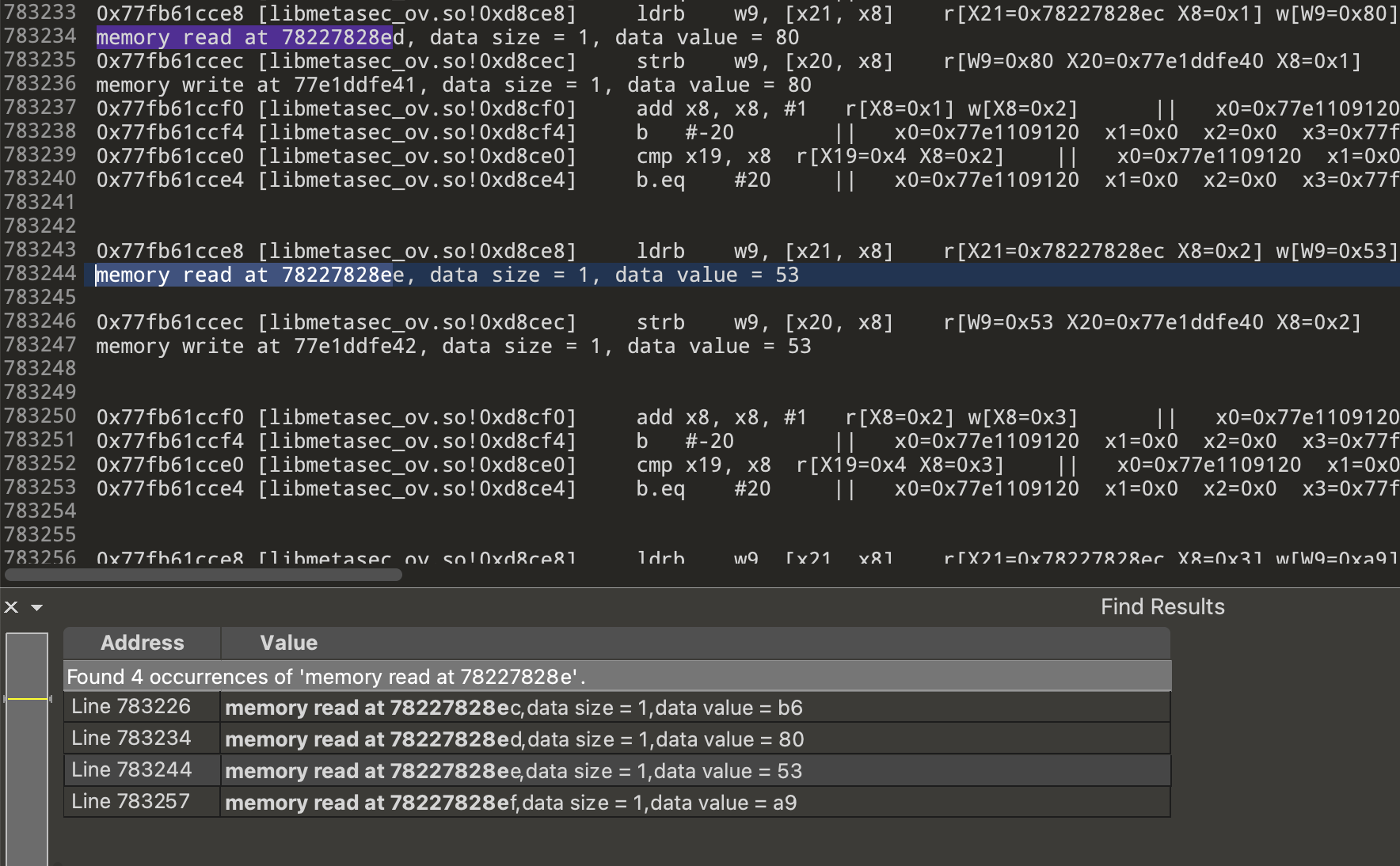Click the ldrb instruction on line 783243
Image resolution: width=1400 pixels, height=866 pixels.
coord(660,251)
